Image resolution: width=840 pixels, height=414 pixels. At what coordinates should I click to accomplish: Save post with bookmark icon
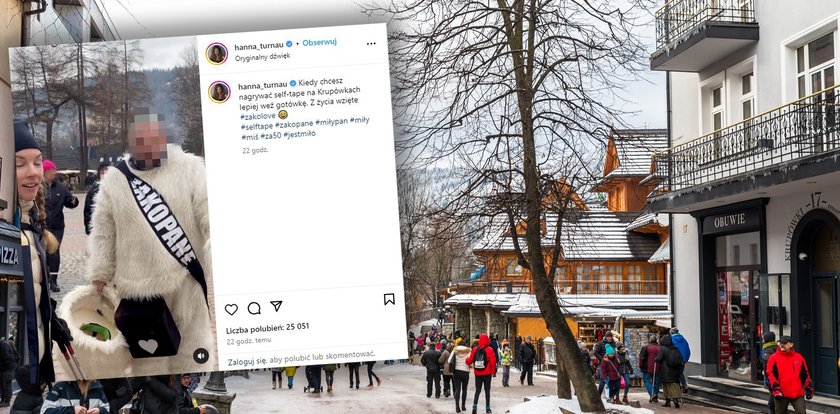click(x=389, y=299)
